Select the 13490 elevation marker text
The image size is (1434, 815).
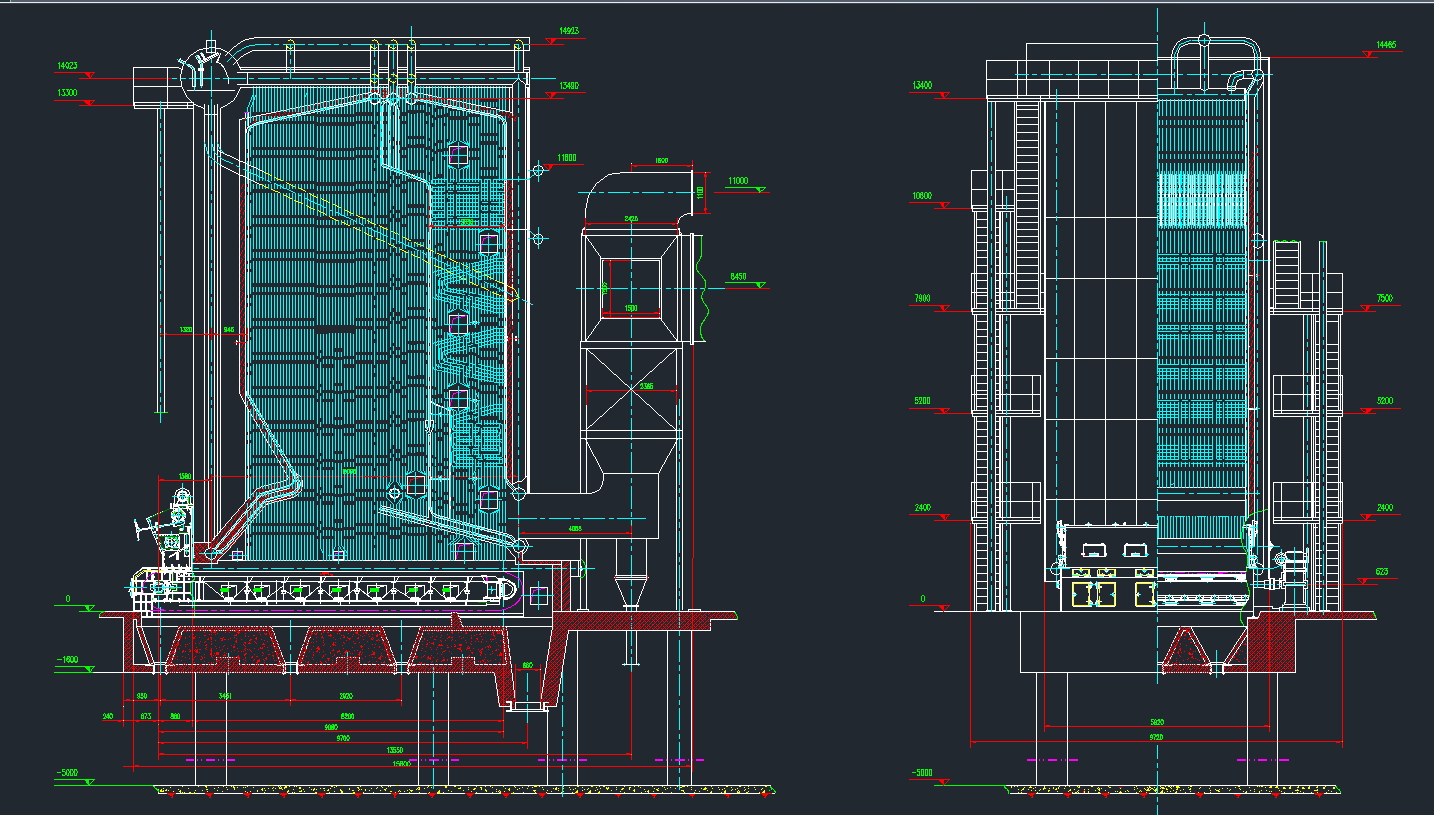pyautogui.click(x=569, y=86)
